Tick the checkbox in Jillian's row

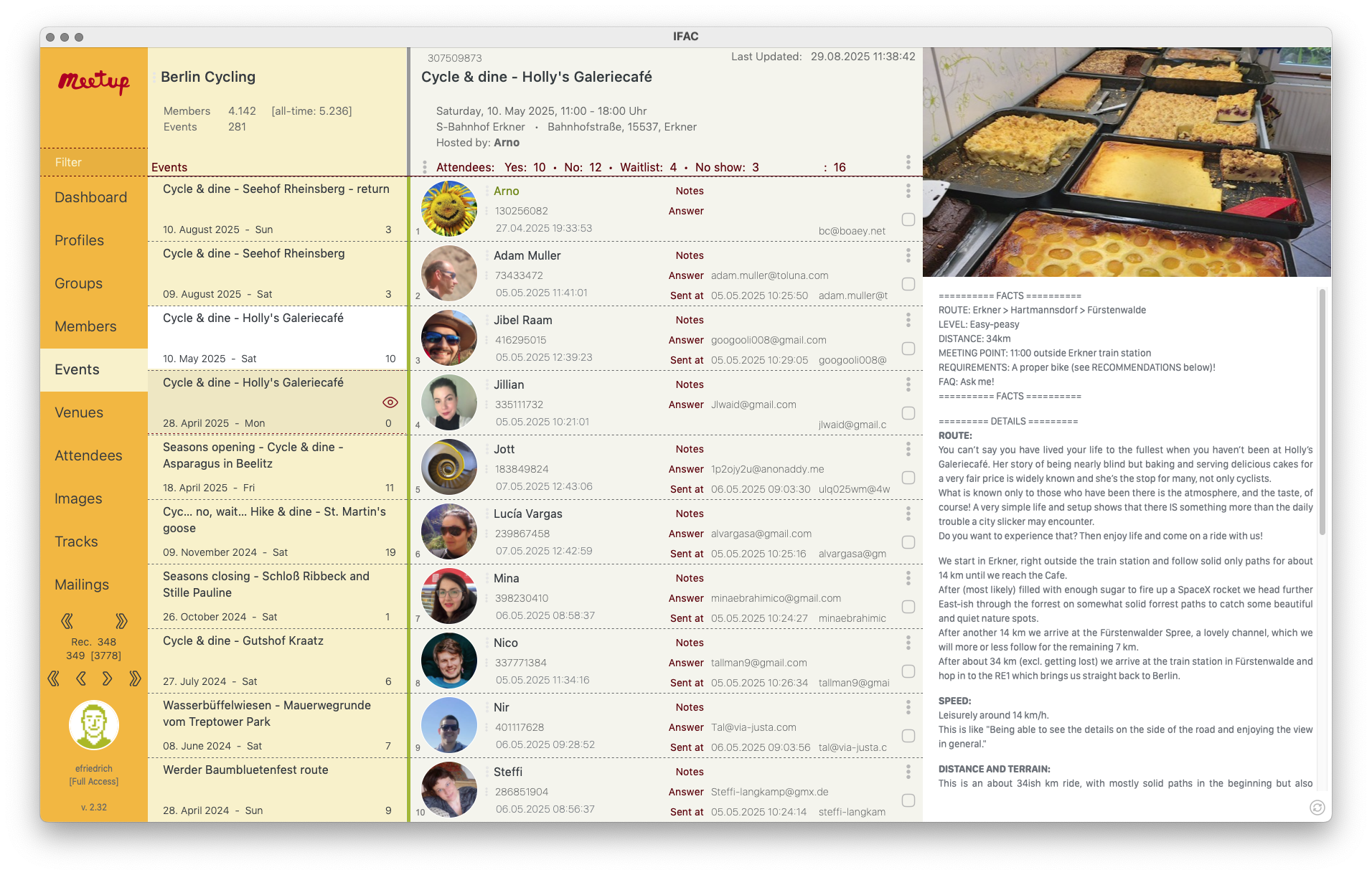pyautogui.click(x=908, y=413)
